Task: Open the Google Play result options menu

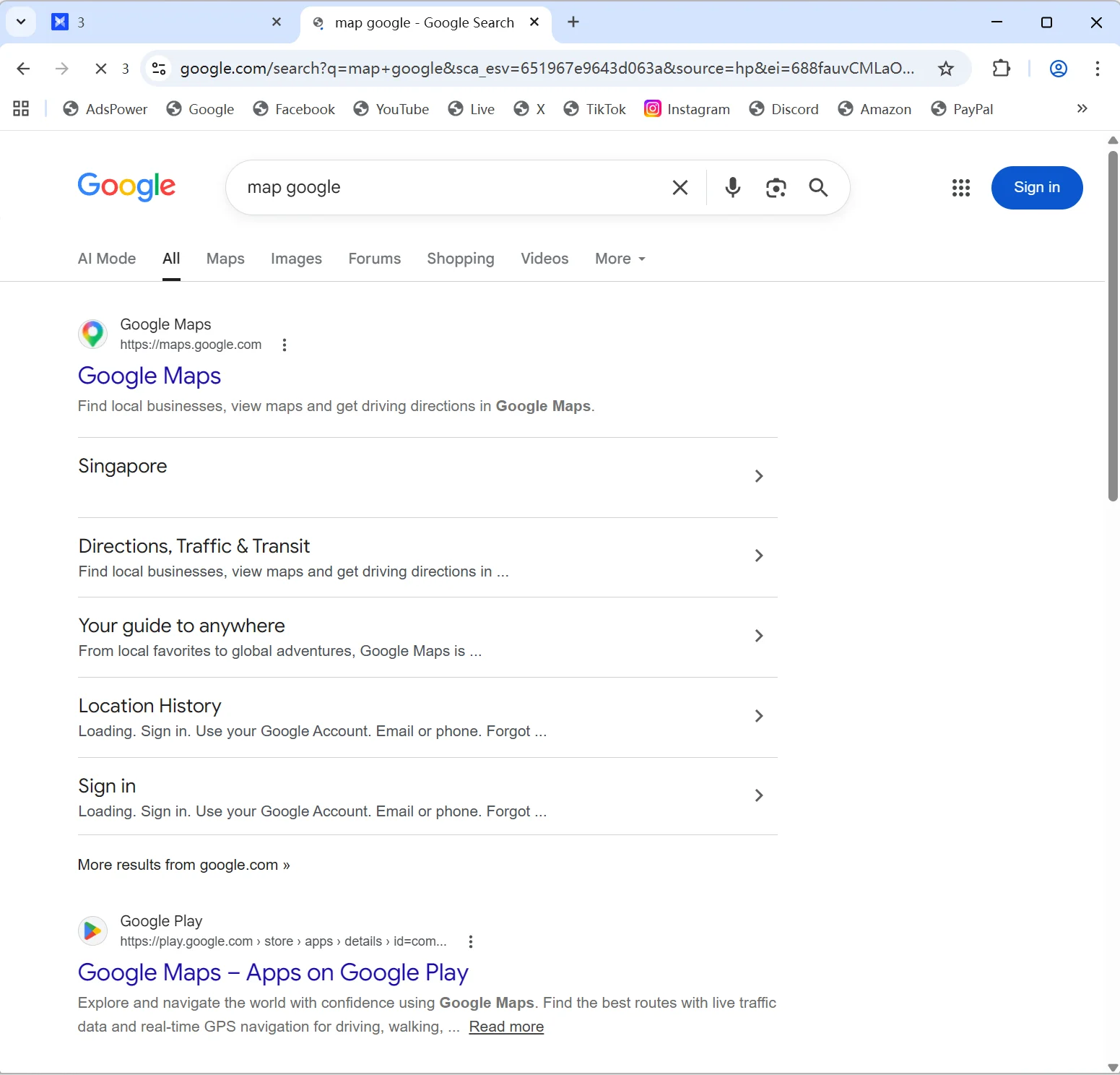Action: 471,942
